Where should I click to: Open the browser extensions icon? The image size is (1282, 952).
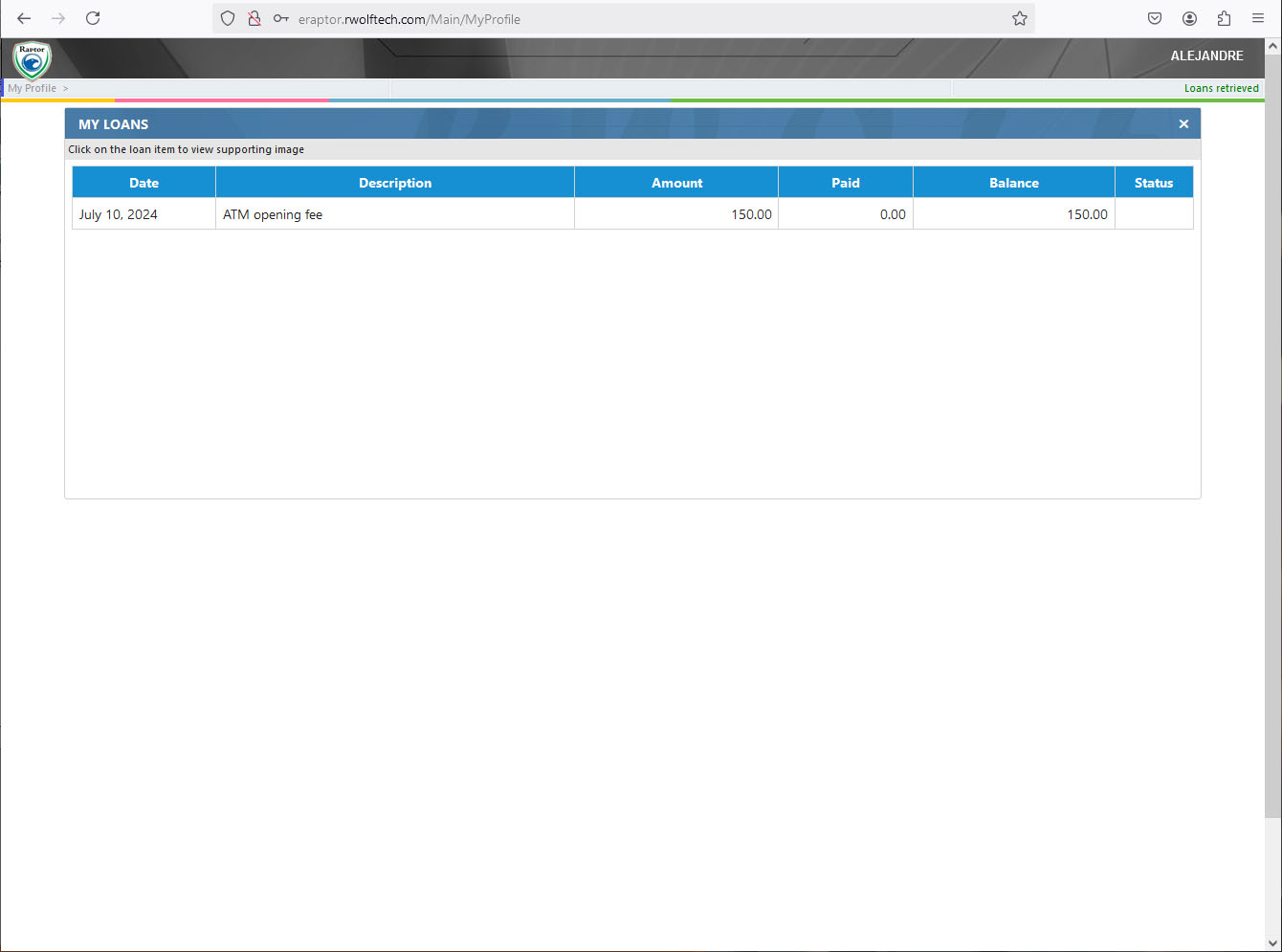tap(1224, 18)
